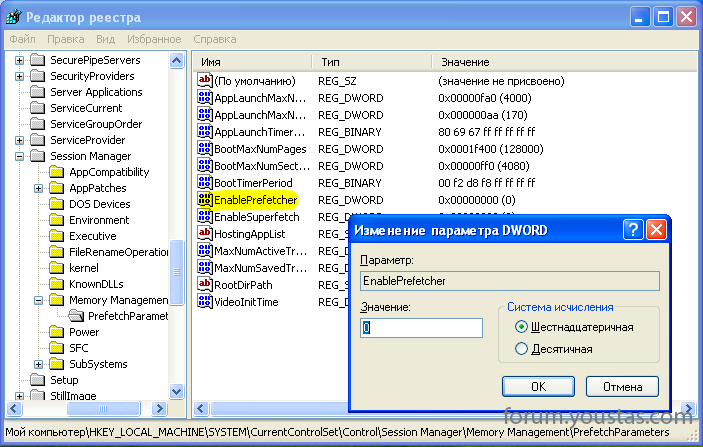Click the KnownDLLs folder icon
Viewport: 703px width, 447px height.
click(56, 284)
